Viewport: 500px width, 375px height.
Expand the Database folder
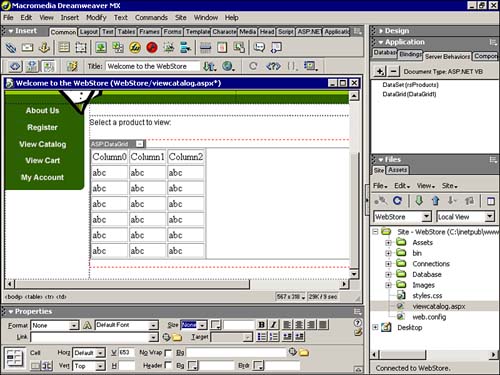388,275
